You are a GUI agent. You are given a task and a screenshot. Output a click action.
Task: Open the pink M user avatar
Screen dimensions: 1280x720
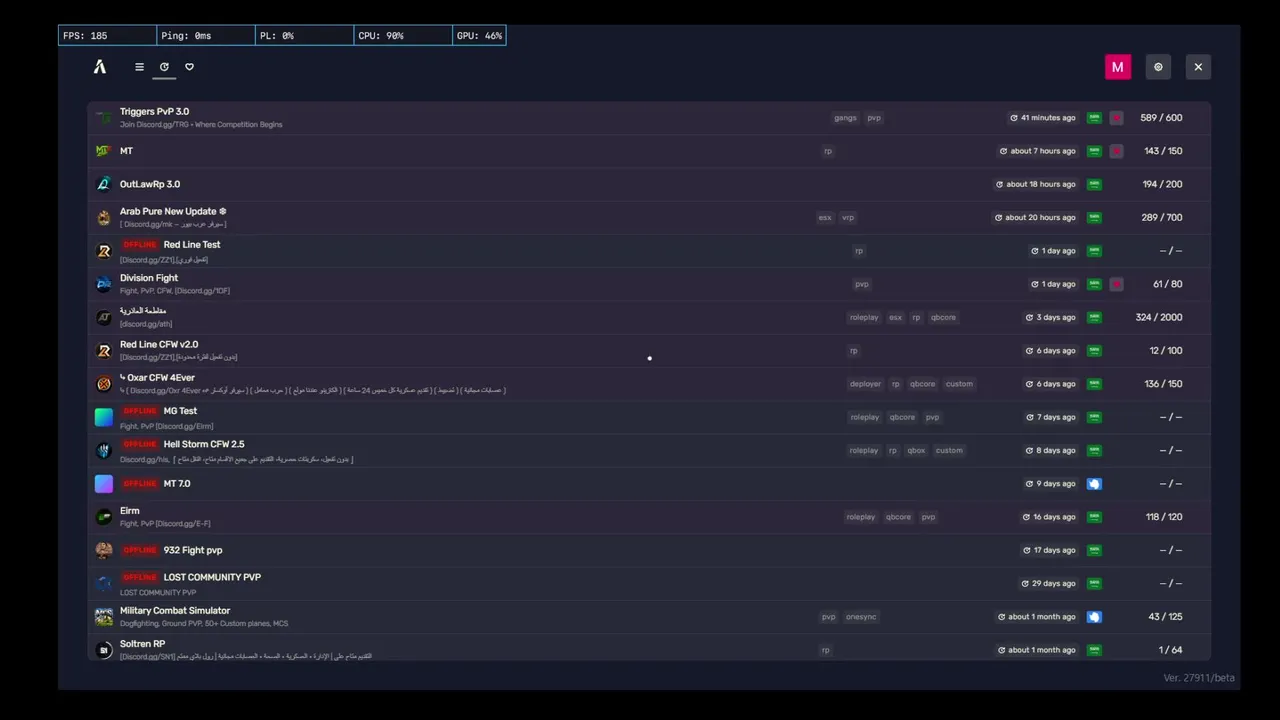pyautogui.click(x=1117, y=67)
